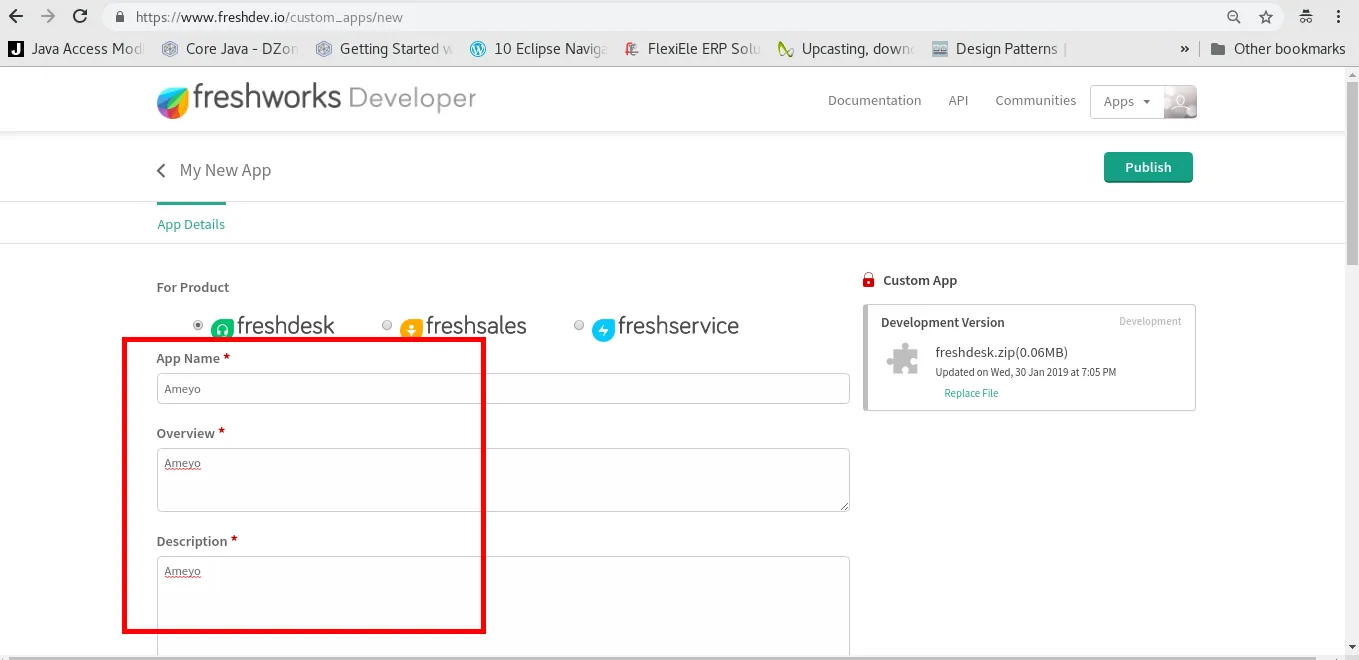Show hidden bookmarks with the overflow chevron
Viewport: 1359px width, 660px height.
tap(1185, 48)
